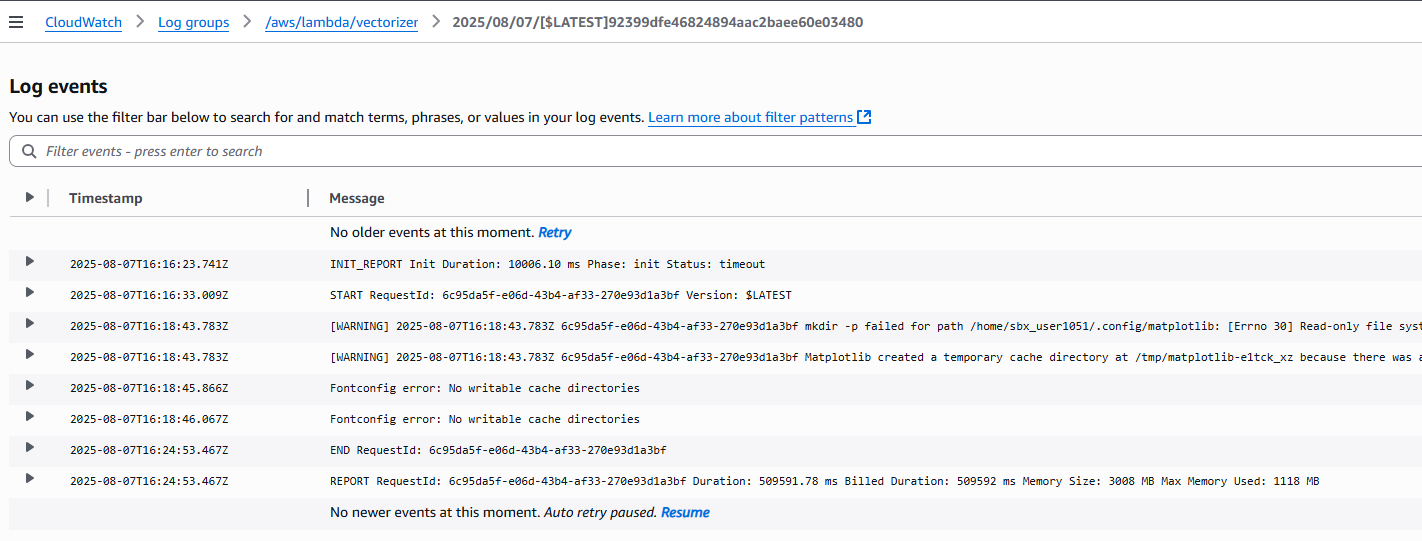
Task: Expand the Matplotlib temporary cache warning
Action: click(30, 355)
